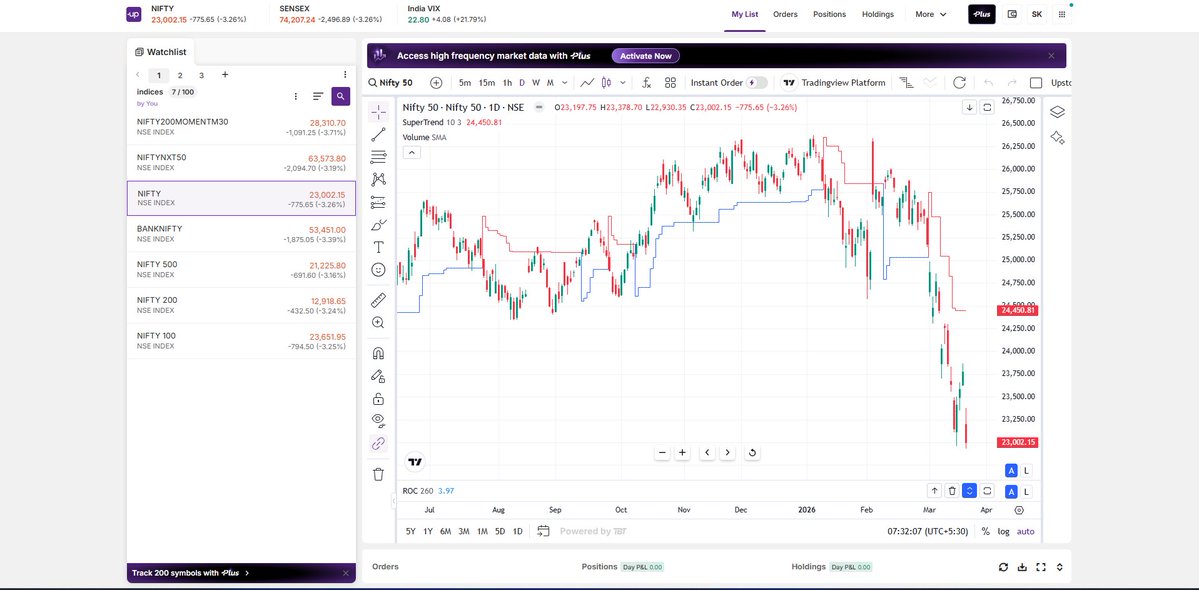Click the purple watchlist search button

341,96
